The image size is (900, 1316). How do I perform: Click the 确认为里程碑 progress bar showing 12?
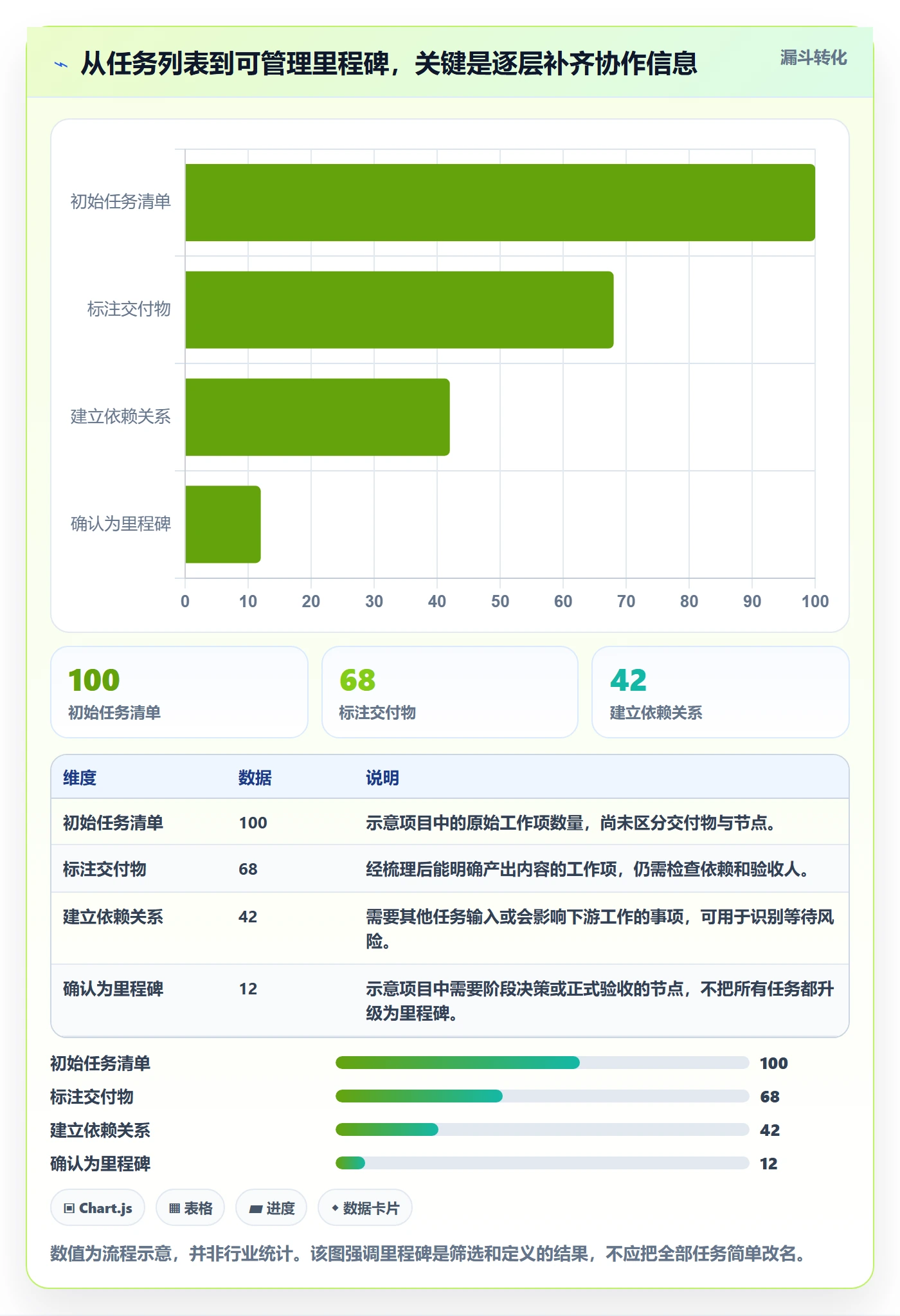point(542,1163)
